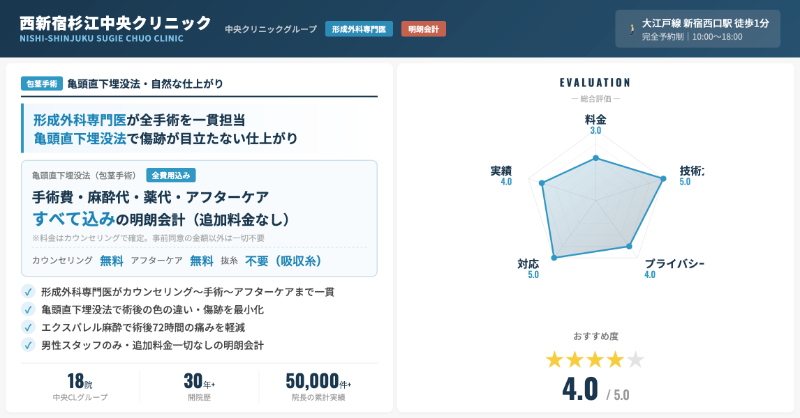Click the first gold rating star
The image size is (800, 418).
tap(556, 359)
